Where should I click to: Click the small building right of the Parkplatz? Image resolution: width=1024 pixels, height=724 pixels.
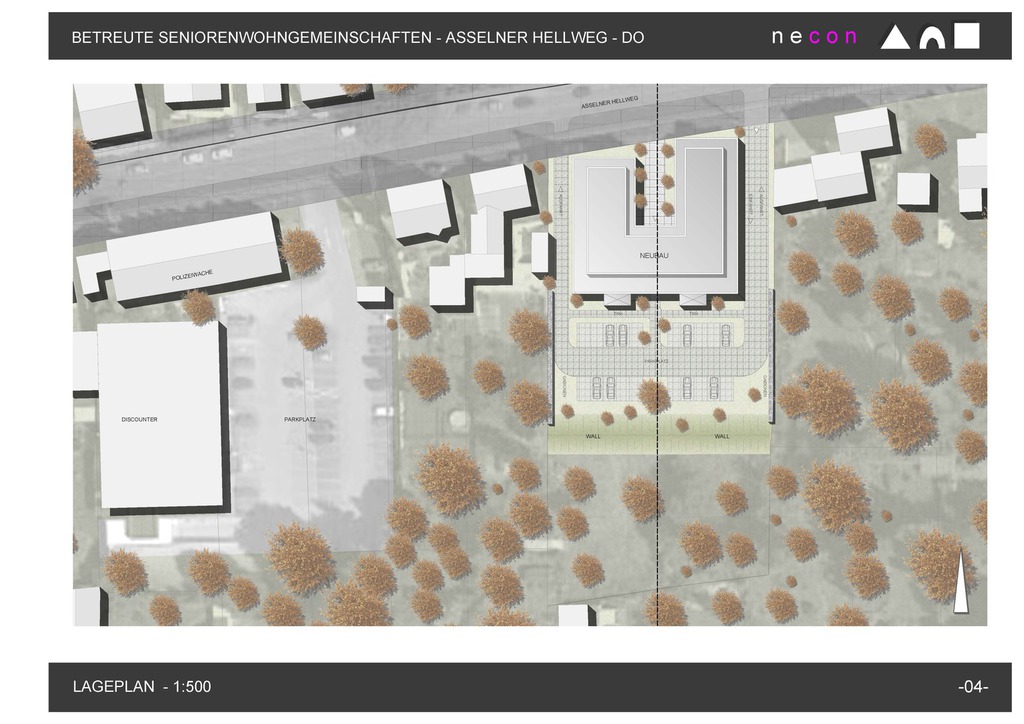click(x=372, y=295)
